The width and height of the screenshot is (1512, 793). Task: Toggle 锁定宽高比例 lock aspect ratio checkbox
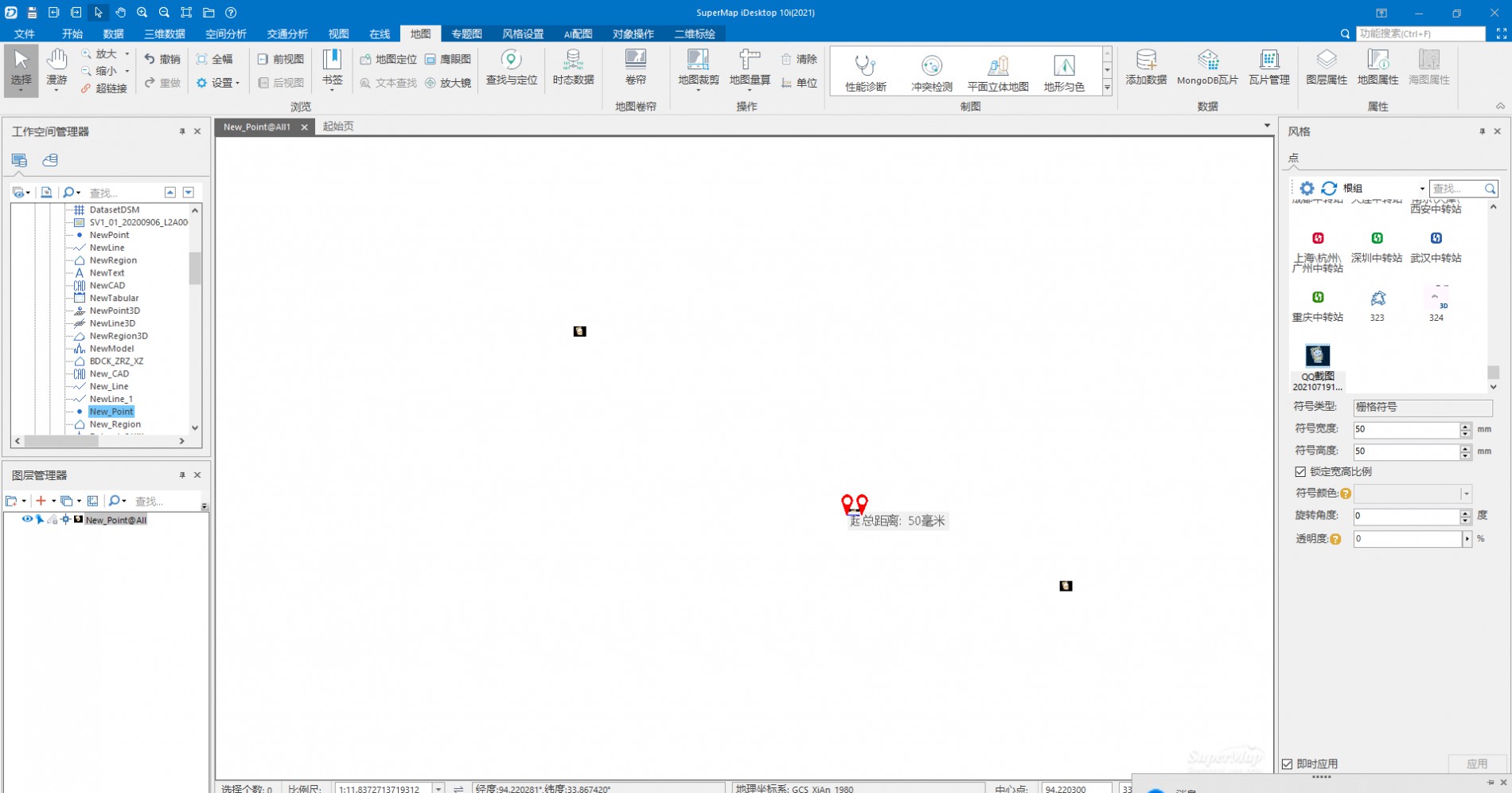[1300, 471]
